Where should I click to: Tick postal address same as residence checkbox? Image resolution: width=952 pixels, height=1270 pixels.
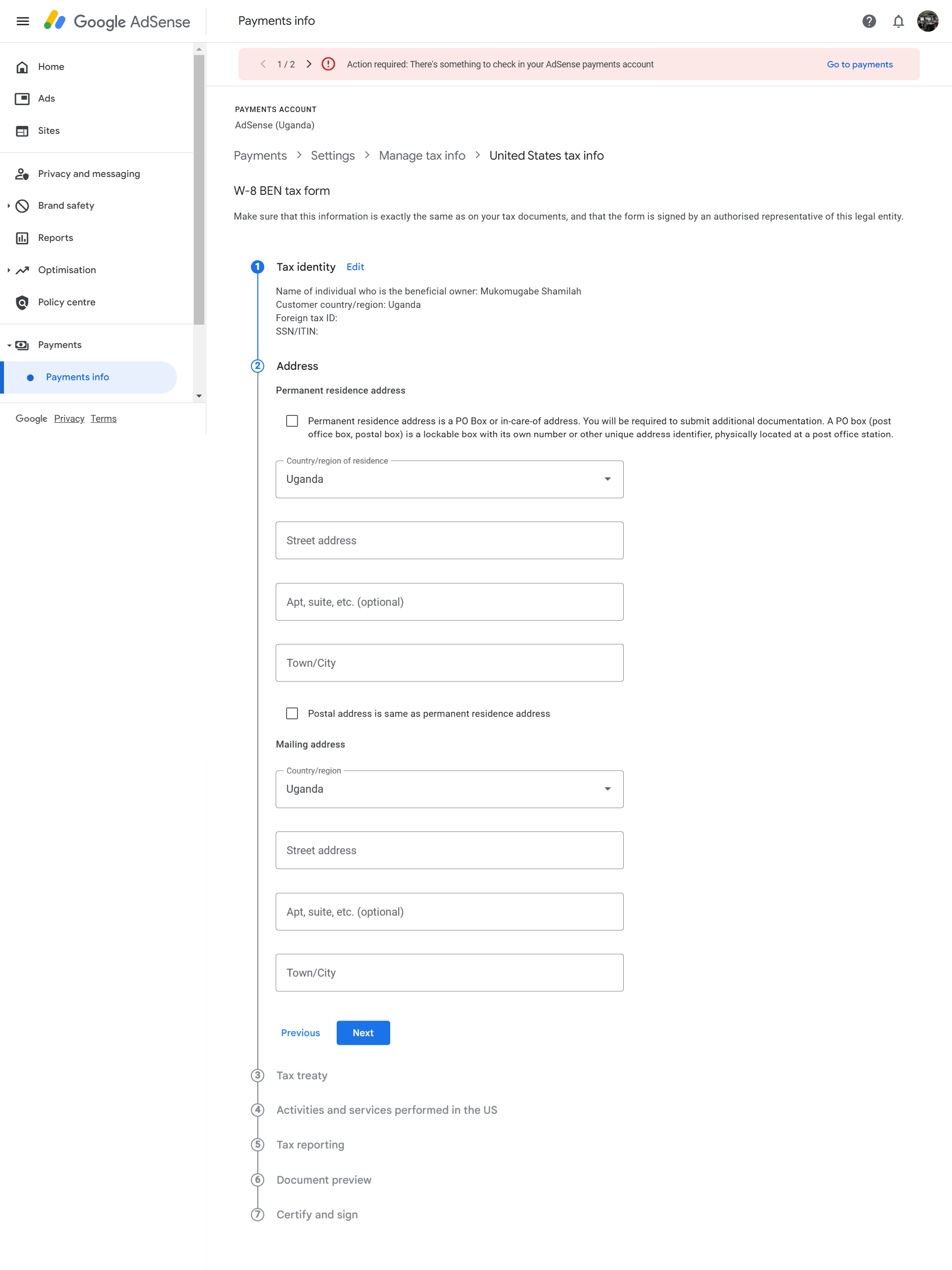pos(292,713)
